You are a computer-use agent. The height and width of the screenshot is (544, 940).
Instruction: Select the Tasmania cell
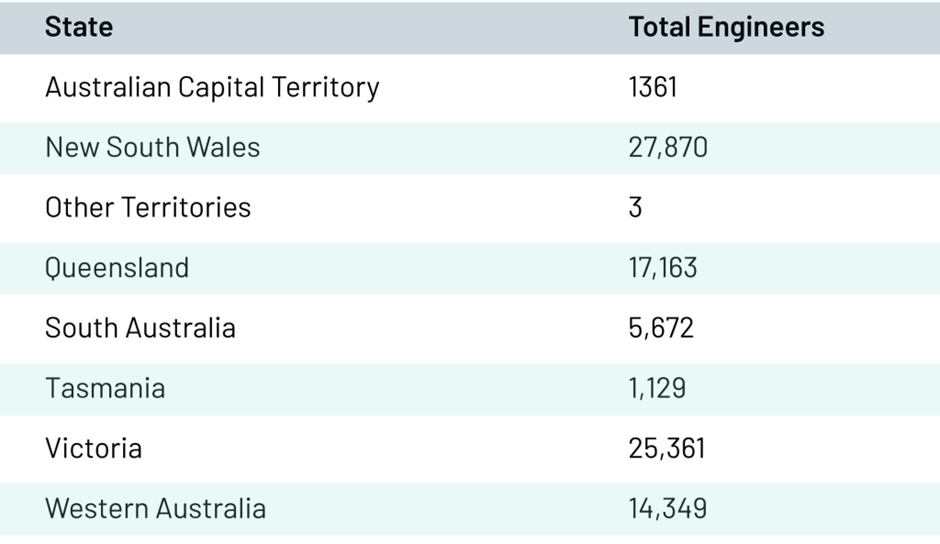tap(105, 388)
